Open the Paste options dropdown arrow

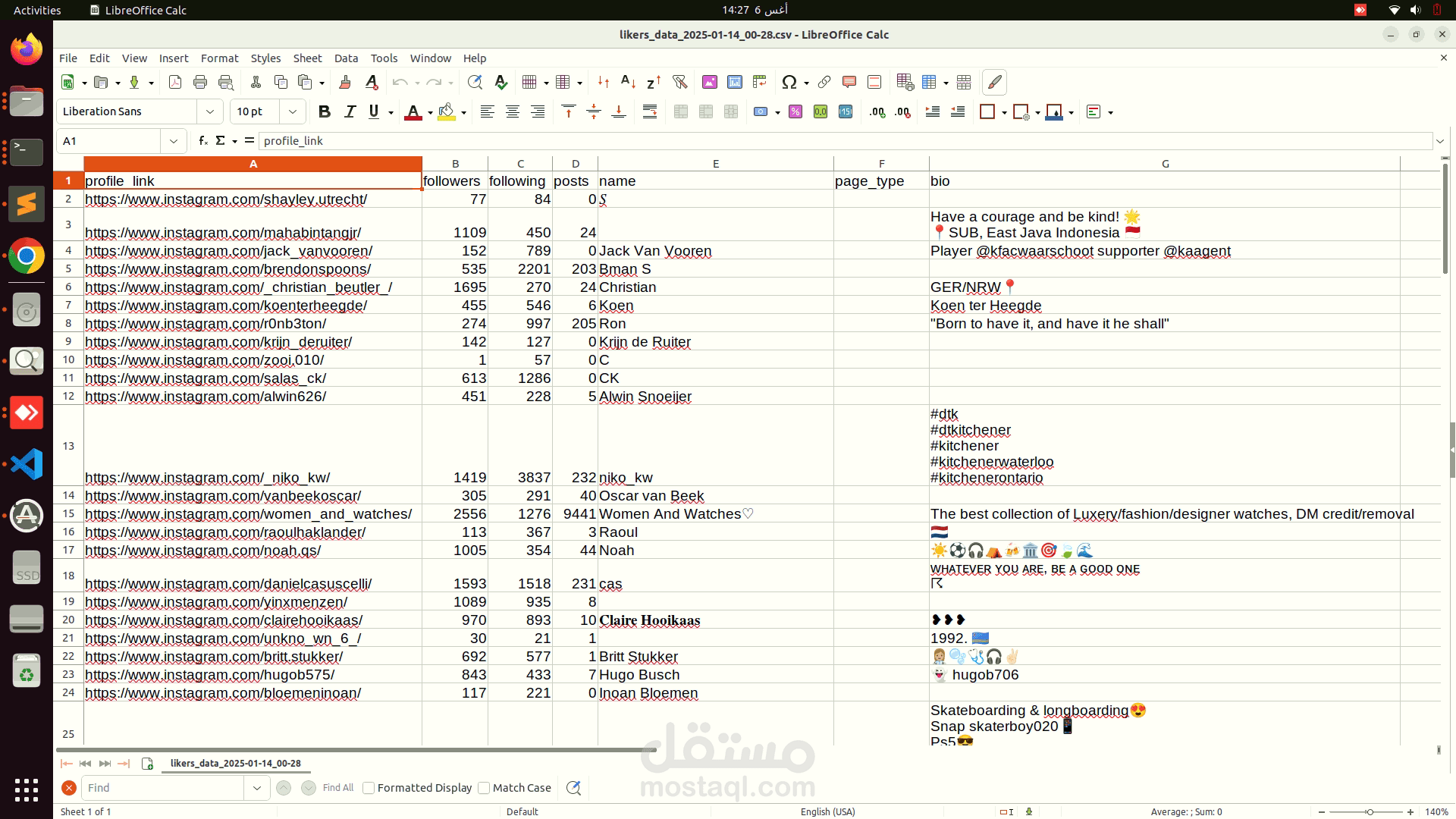322,83
